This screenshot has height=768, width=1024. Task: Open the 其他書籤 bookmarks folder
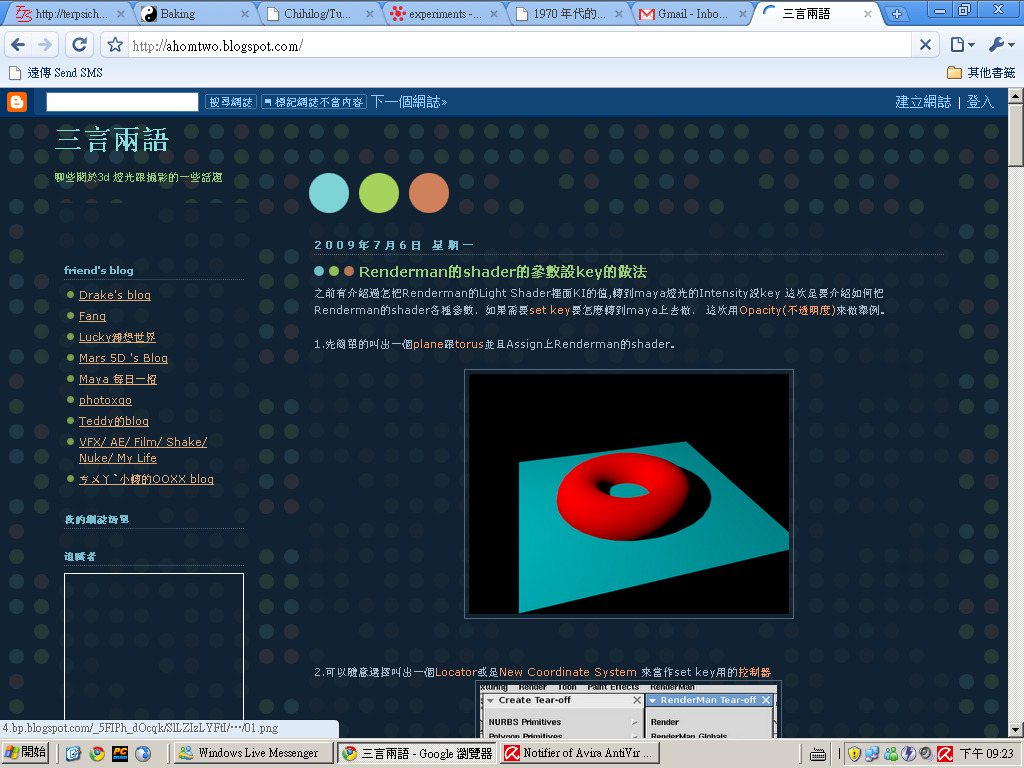tap(982, 72)
